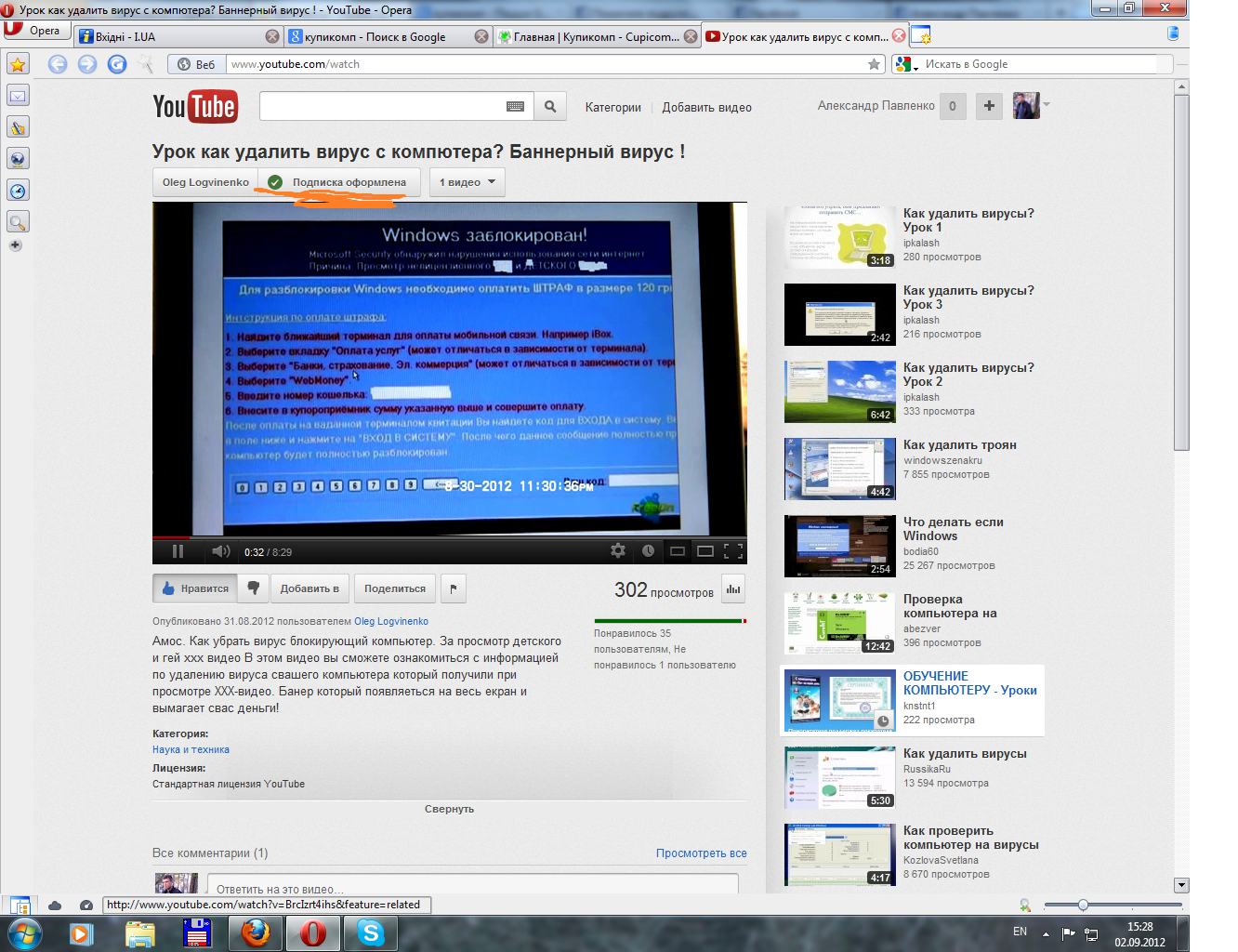Open the Mail panel in sidebar
1238x952 pixels.
[18, 96]
